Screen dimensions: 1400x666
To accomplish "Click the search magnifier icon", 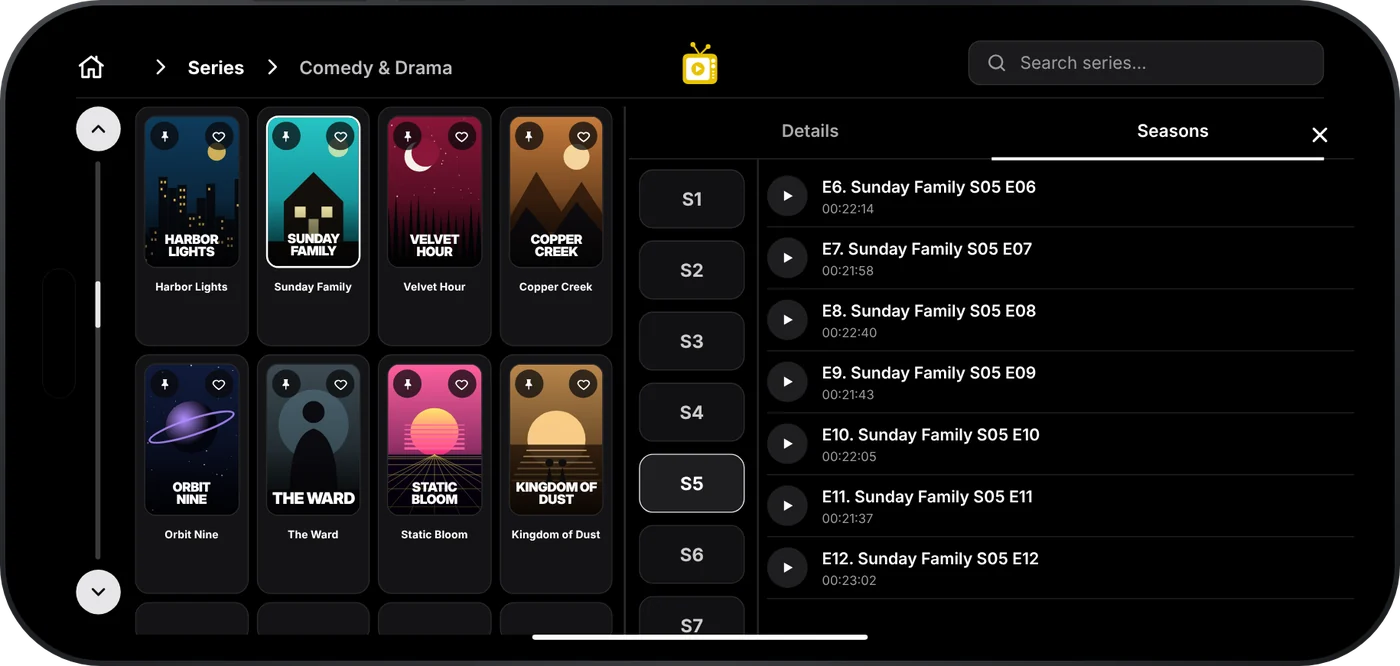I will [x=996, y=63].
